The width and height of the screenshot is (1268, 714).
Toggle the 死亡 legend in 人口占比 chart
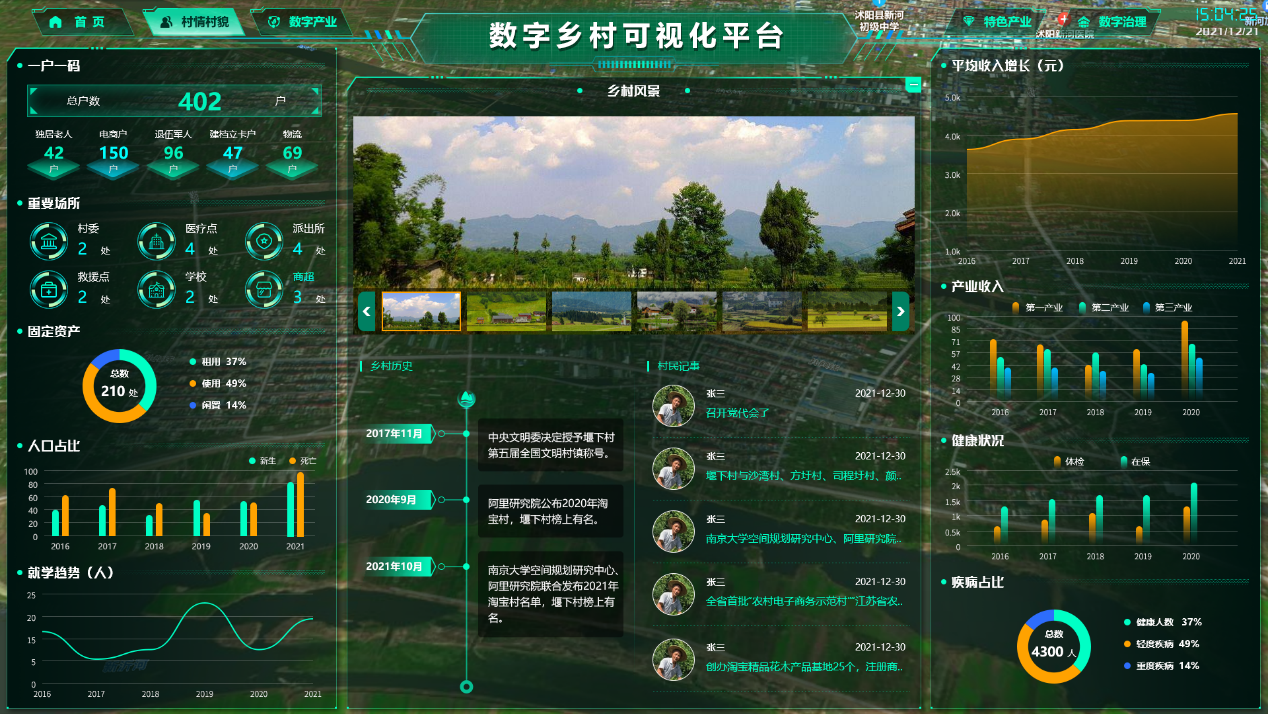tap(303, 461)
